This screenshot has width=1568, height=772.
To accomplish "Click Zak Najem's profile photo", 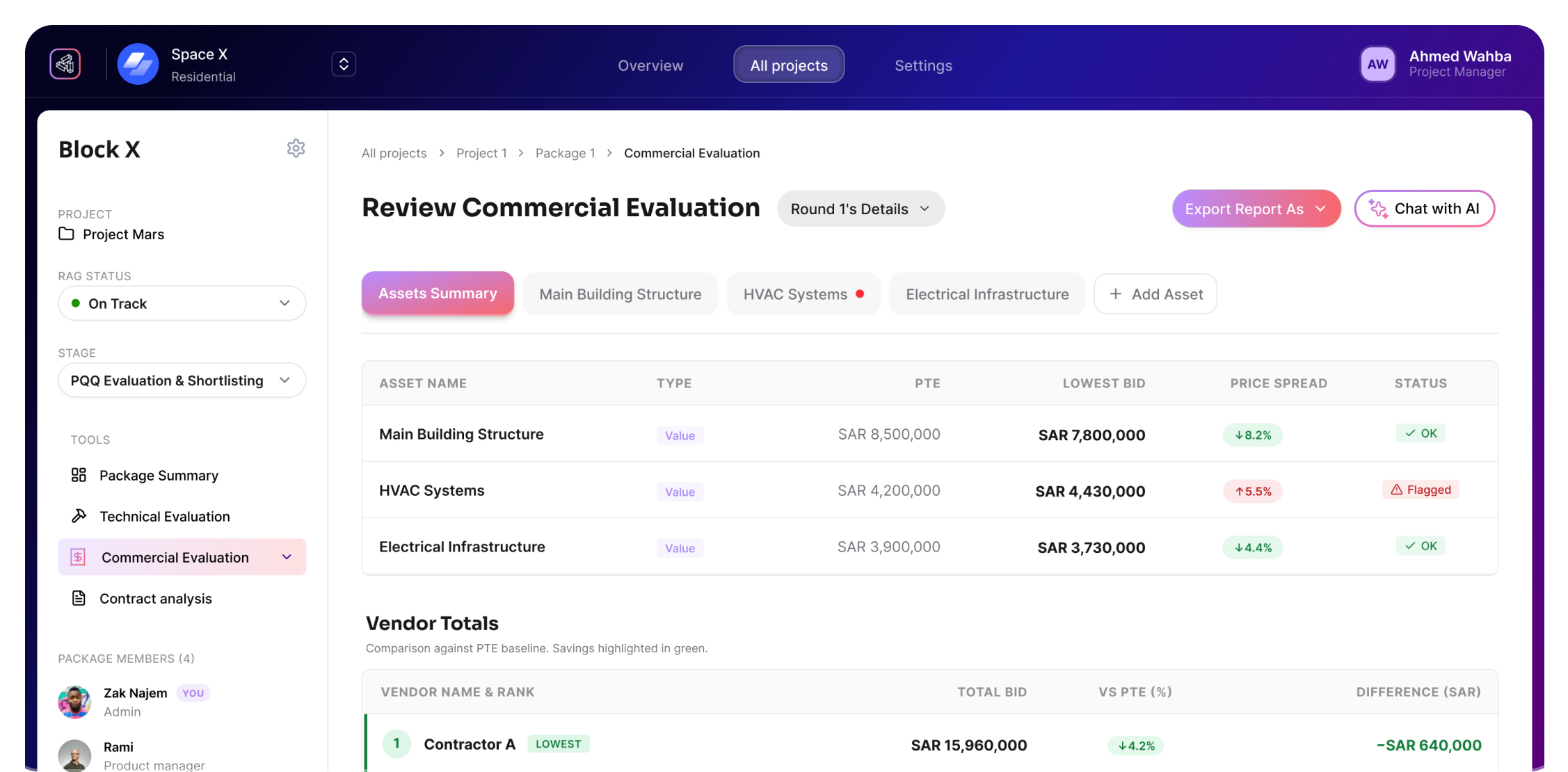I will [x=74, y=702].
